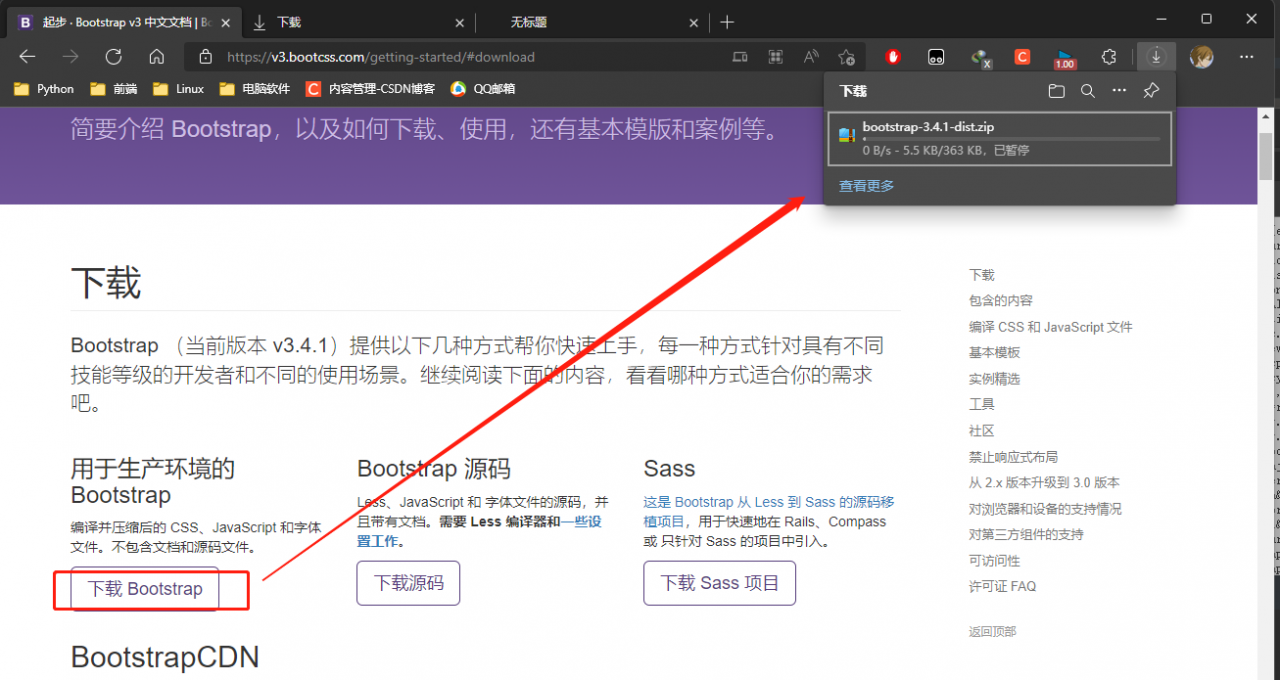This screenshot has width=1280, height=680.
Task: Go to 下载 in the sidebar navigation
Action: click(982, 275)
